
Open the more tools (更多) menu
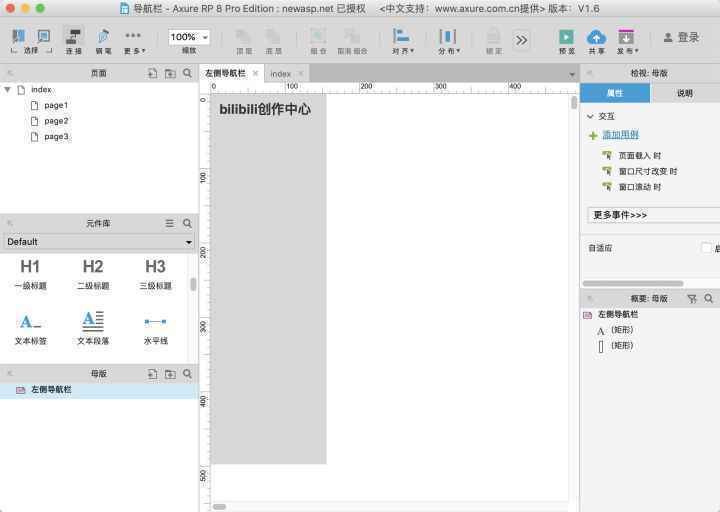tap(134, 40)
